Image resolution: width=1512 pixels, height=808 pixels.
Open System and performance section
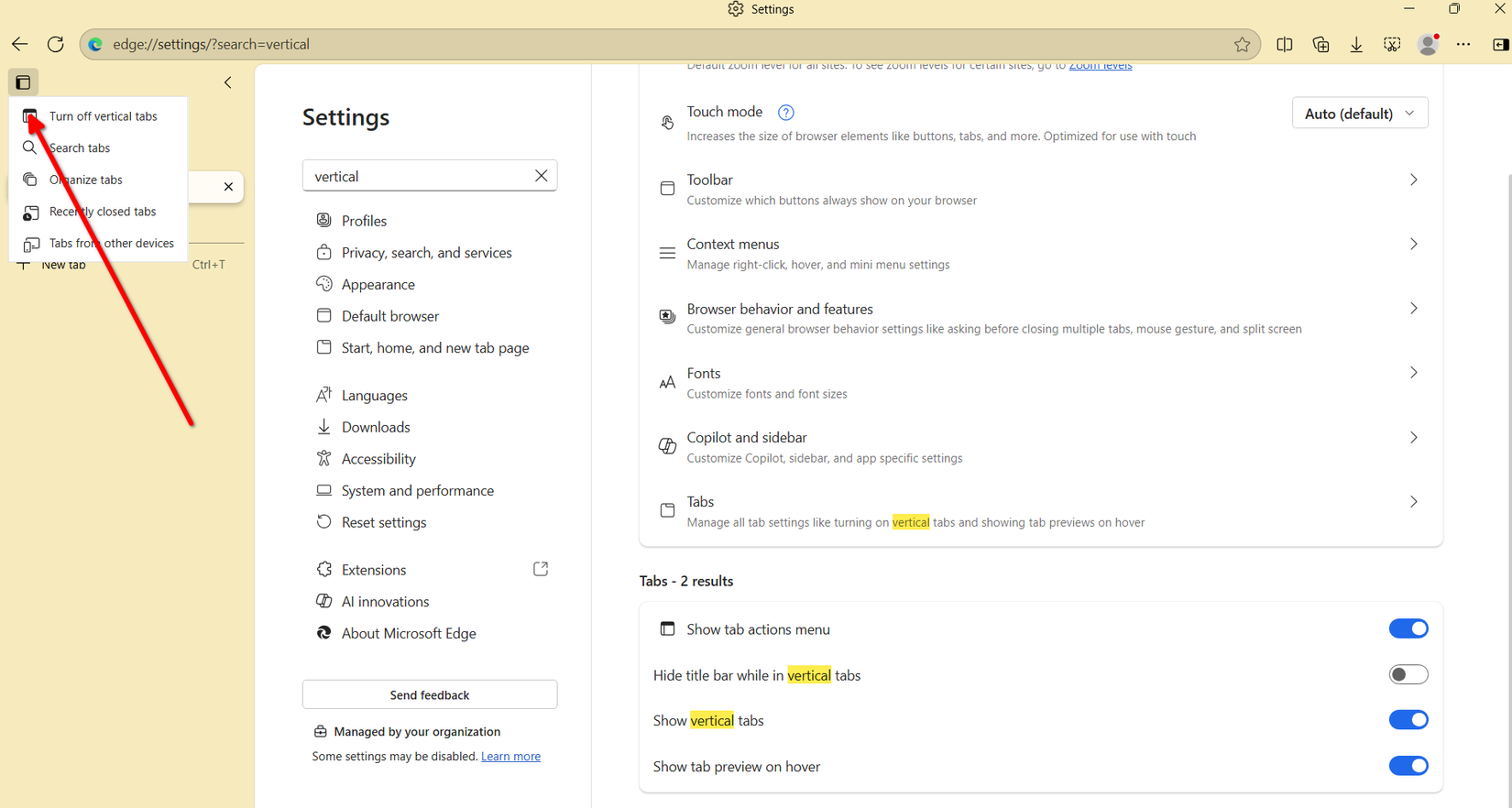[417, 491]
